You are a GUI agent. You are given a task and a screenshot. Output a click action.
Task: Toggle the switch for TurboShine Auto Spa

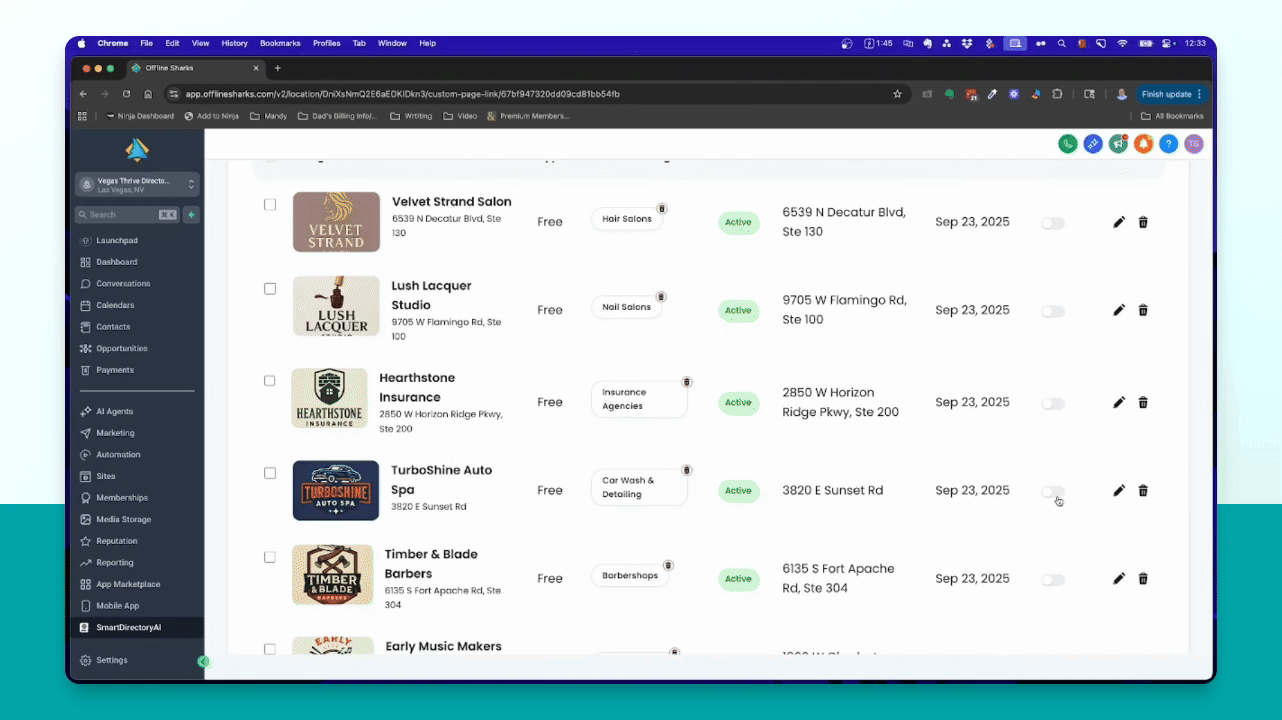1053,492
